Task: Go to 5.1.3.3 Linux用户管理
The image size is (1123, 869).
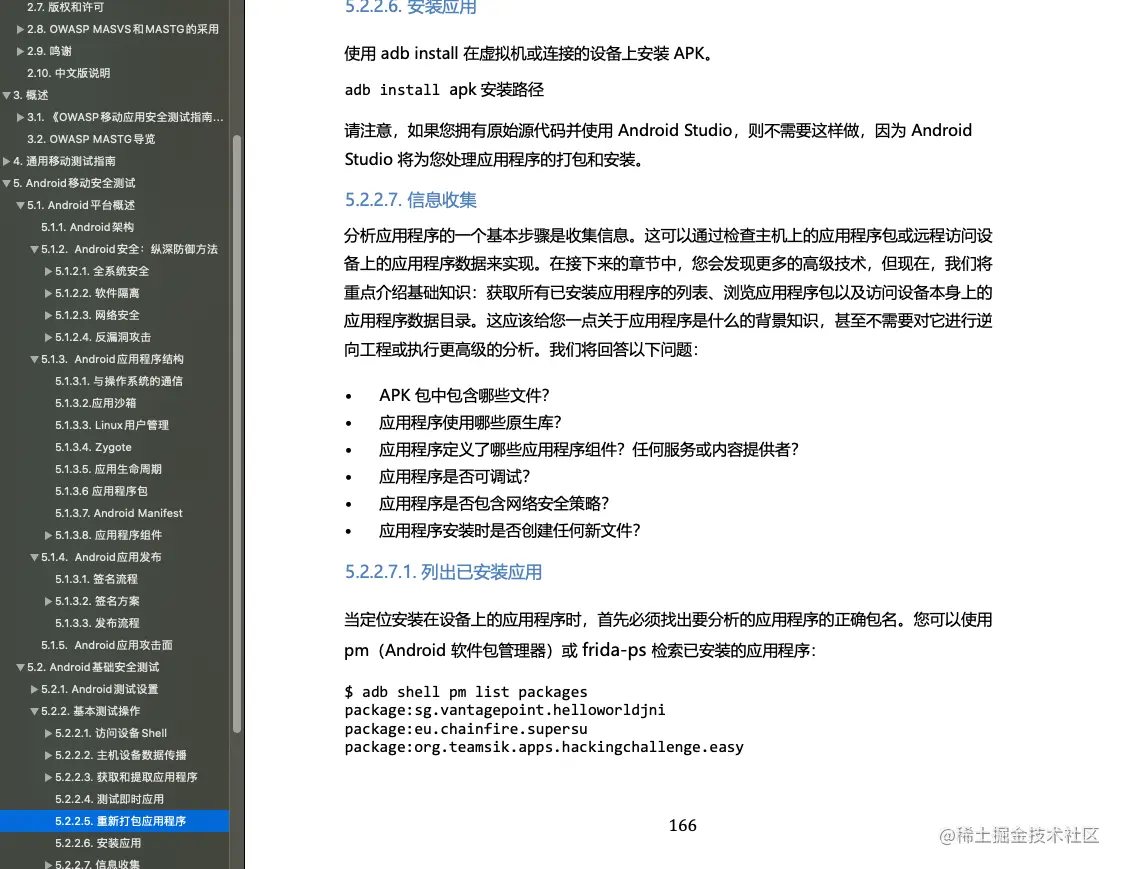Action: click(x=112, y=426)
